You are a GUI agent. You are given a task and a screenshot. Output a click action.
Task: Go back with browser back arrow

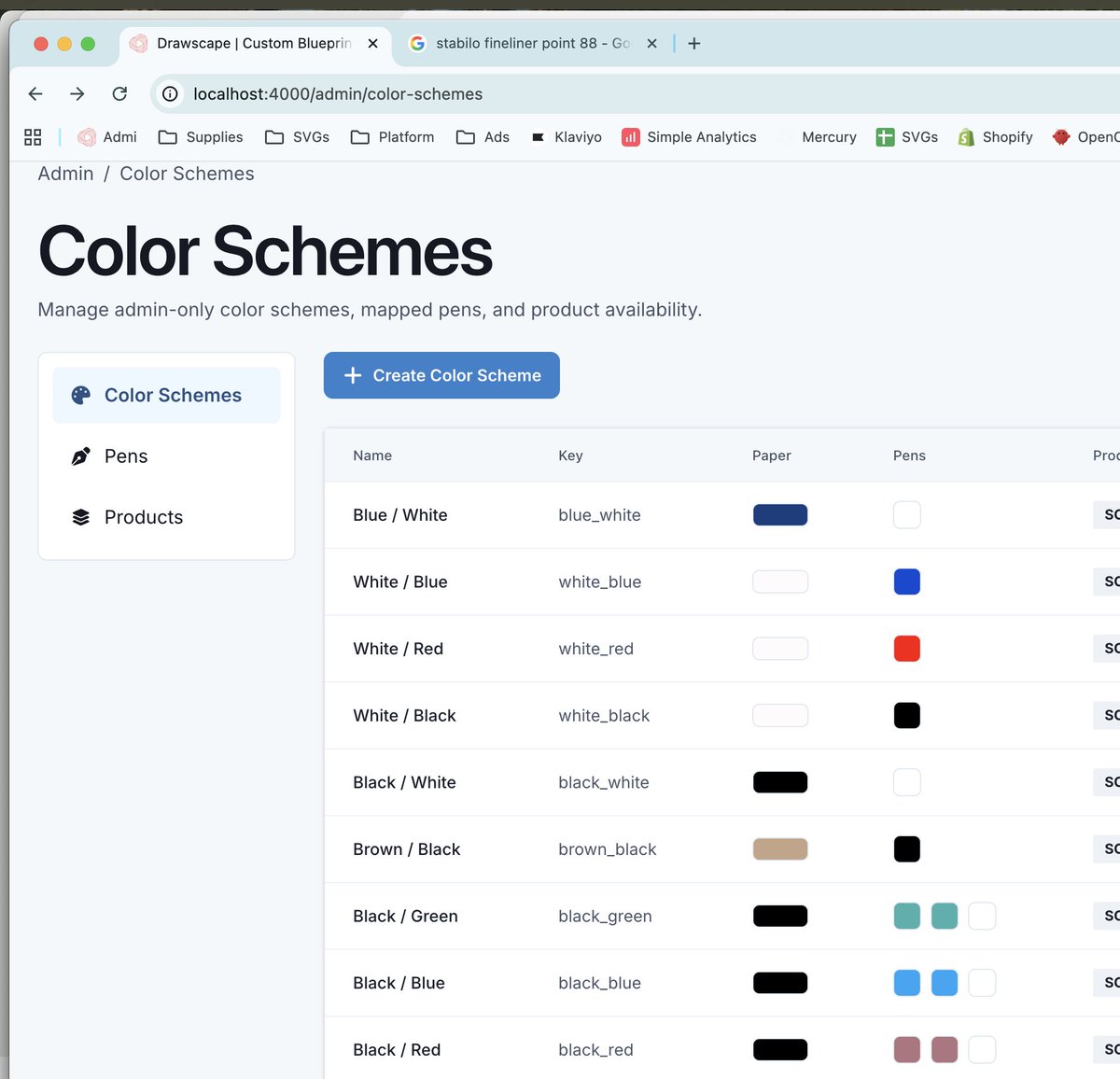(x=35, y=93)
